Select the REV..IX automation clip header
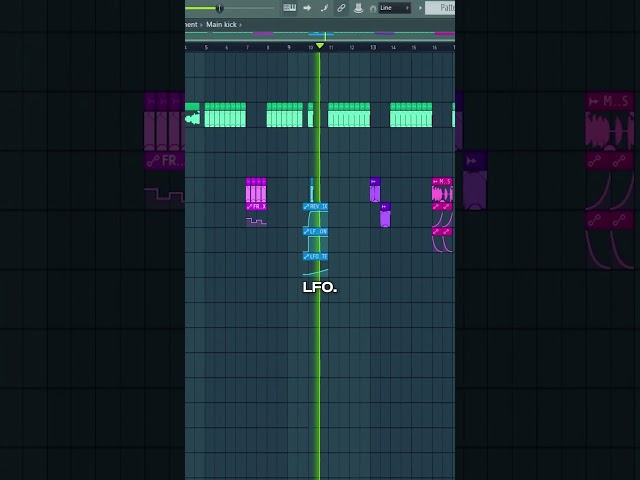This screenshot has height=480, width=640. point(315,207)
